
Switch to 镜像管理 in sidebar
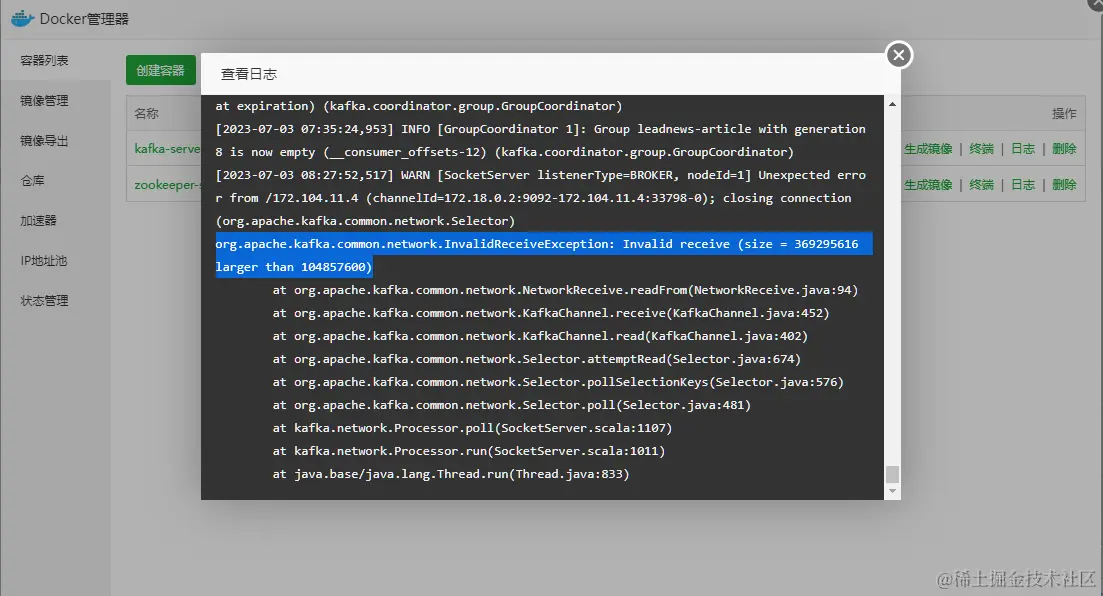[x=45, y=101]
